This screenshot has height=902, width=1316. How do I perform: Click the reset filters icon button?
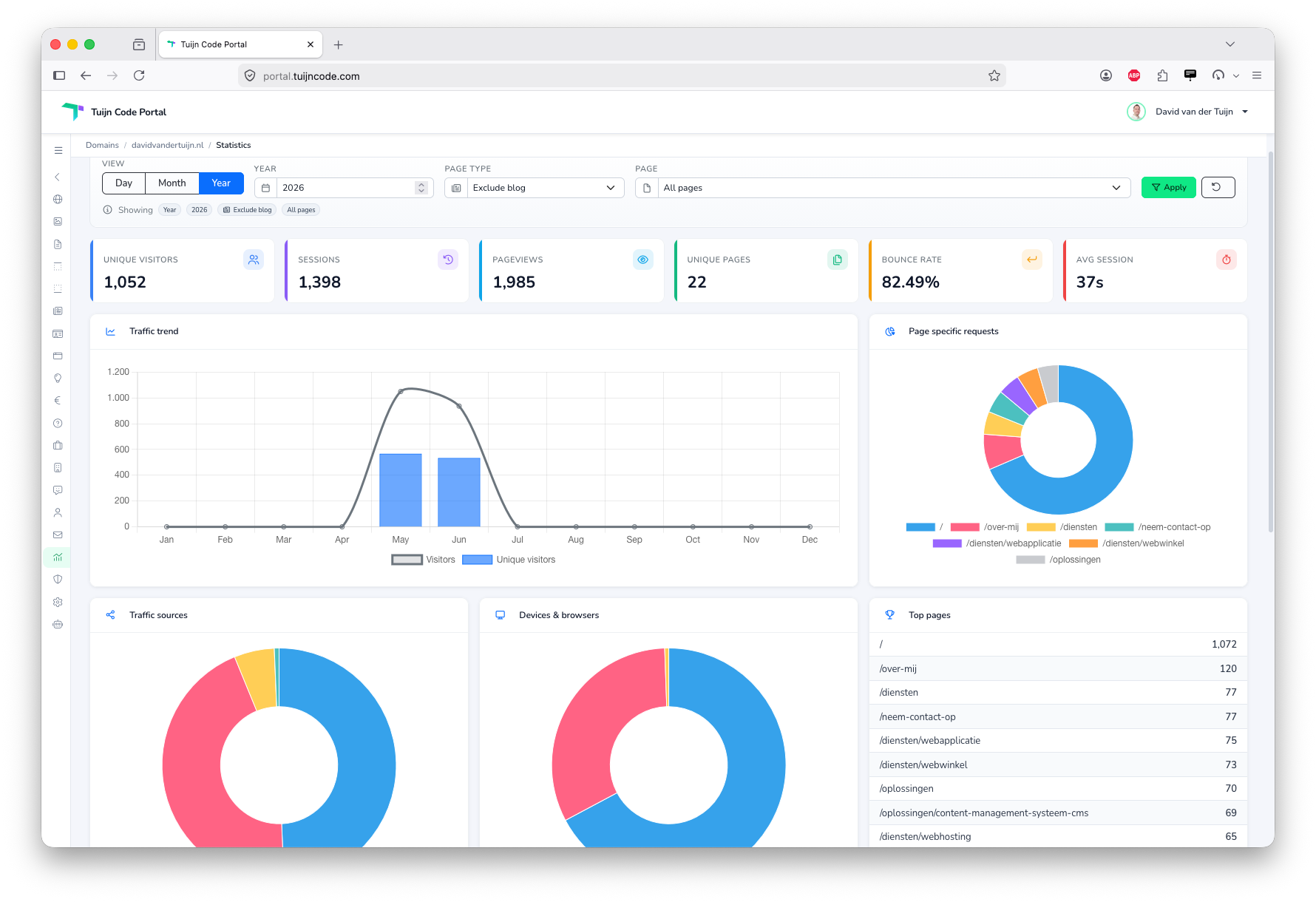point(1218,188)
